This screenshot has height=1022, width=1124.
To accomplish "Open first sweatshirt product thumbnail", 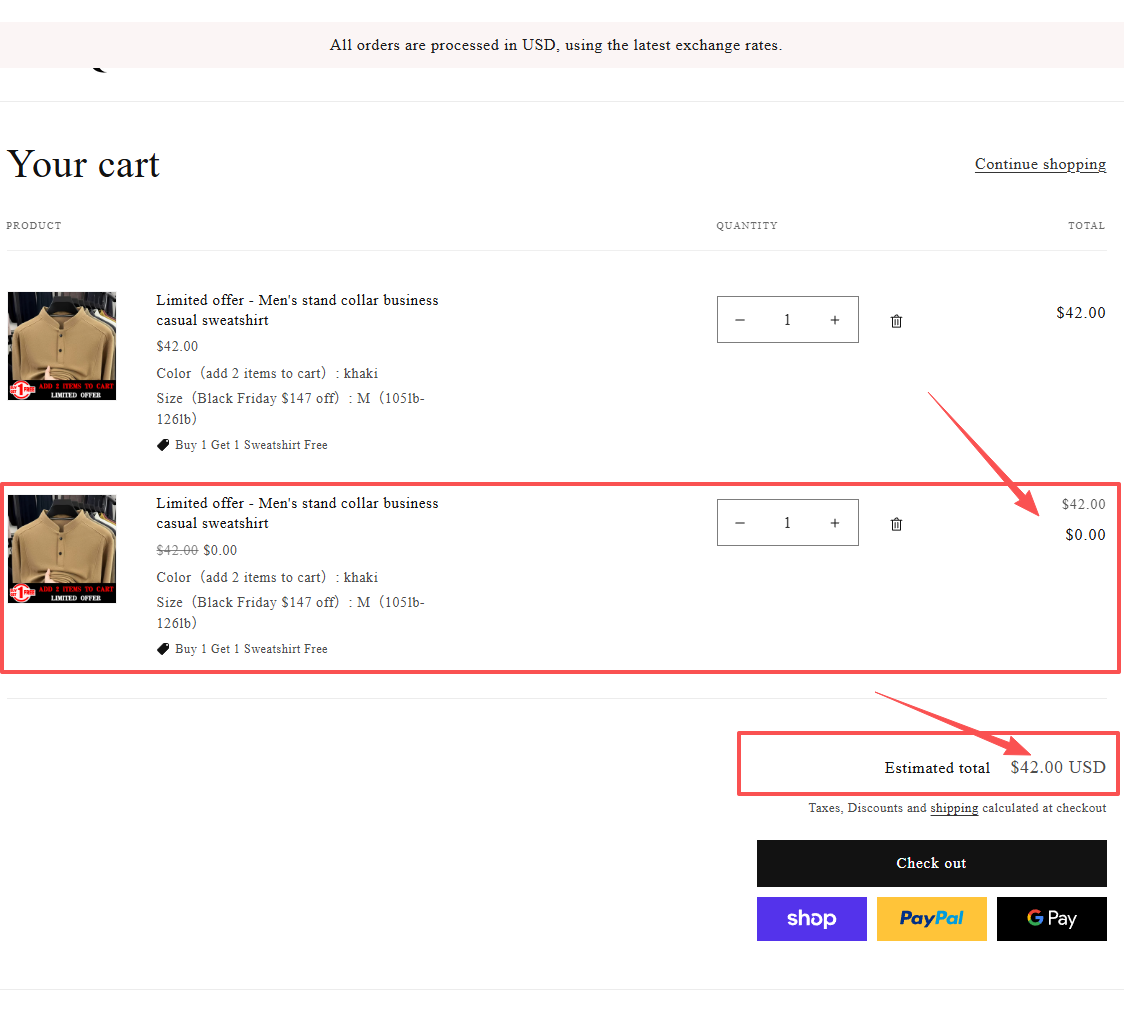I will pyautogui.click(x=62, y=345).
